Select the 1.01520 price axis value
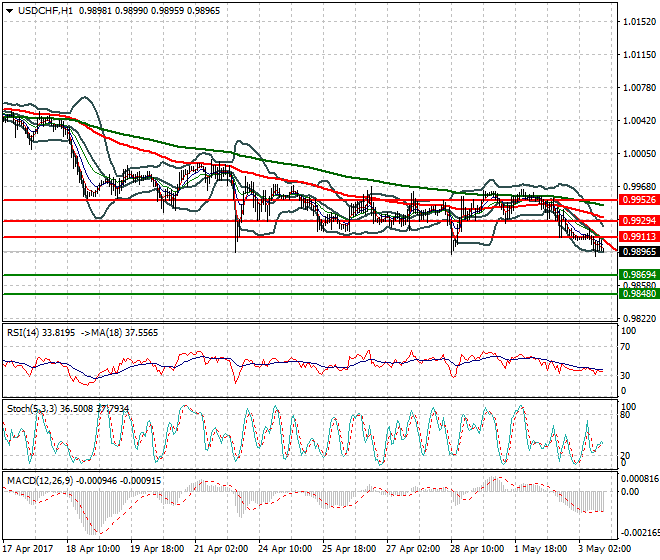This screenshot has height=560, width=660. (x=639, y=21)
